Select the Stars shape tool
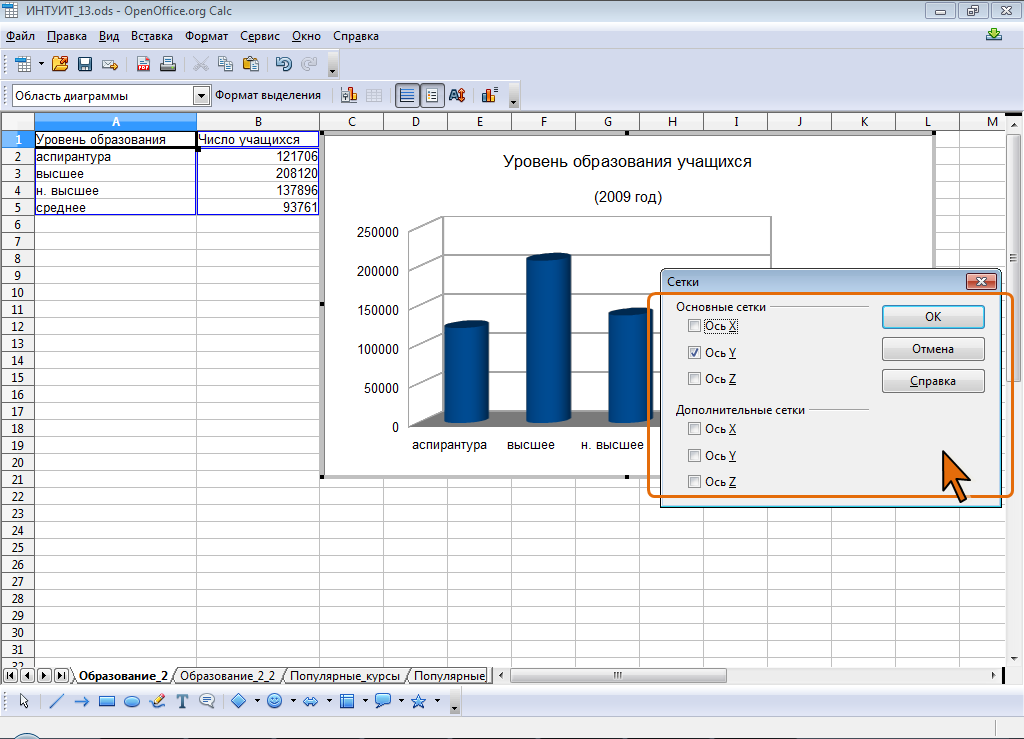The image size is (1024, 739). (419, 701)
